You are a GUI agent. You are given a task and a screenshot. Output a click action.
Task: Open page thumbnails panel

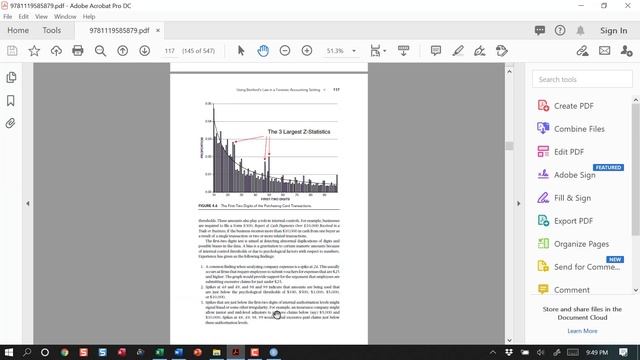point(11,78)
